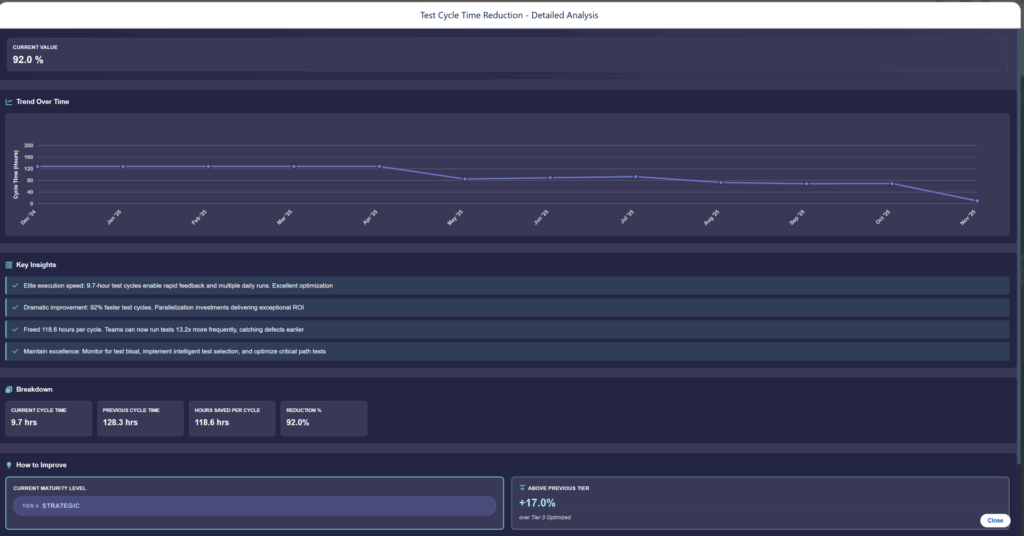Select the Tier 4 Strategic maturity pill
Screen dimensions: 1024x536
point(254,506)
